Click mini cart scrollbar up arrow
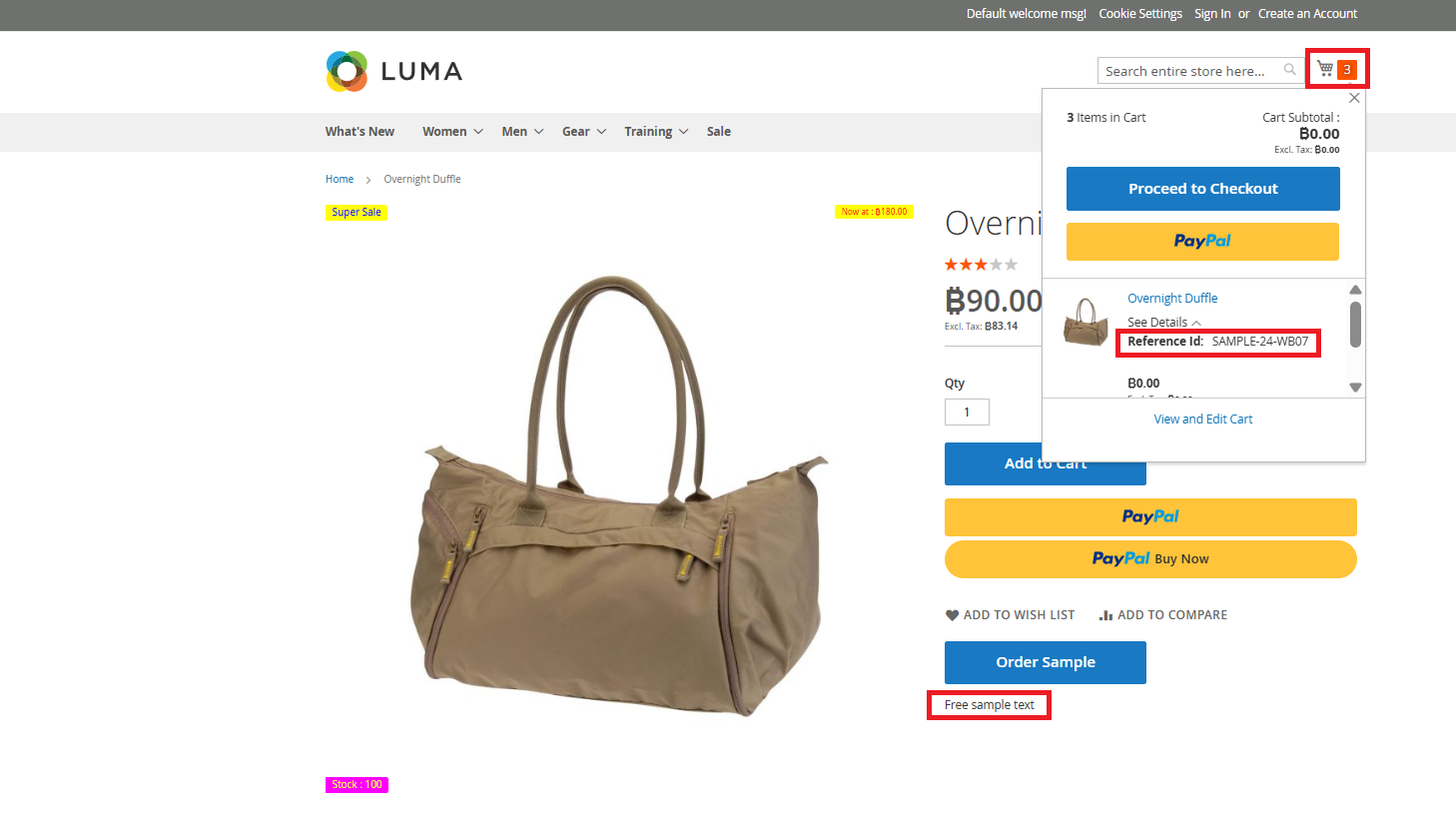Image resolution: width=1456 pixels, height=839 pixels. pos(1355,290)
